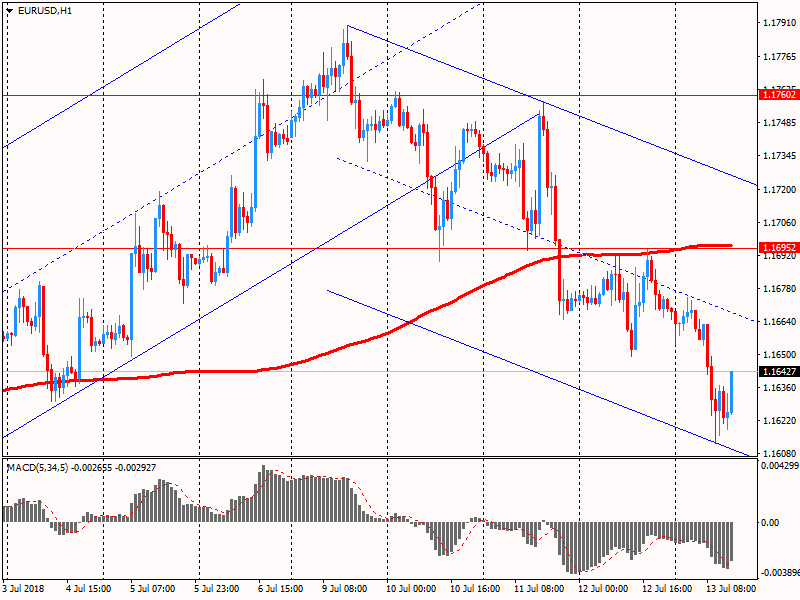Click MACD scale zero level 0.00

(x=770, y=522)
